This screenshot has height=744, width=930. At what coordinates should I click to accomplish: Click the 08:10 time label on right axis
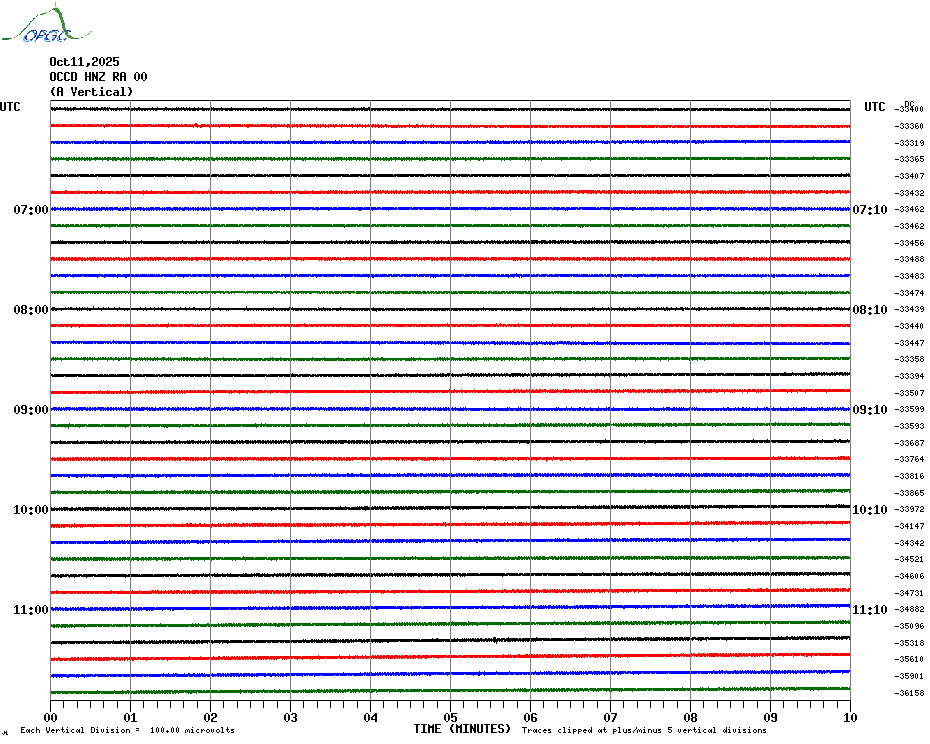coord(869,310)
